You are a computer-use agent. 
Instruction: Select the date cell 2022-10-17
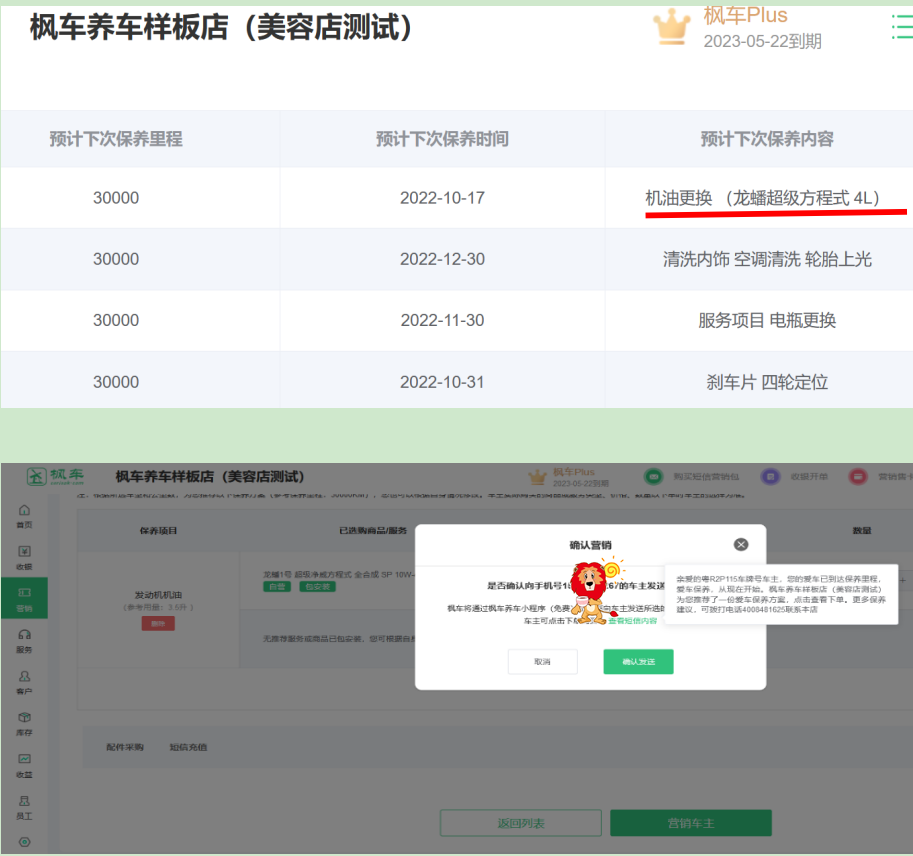coord(442,198)
